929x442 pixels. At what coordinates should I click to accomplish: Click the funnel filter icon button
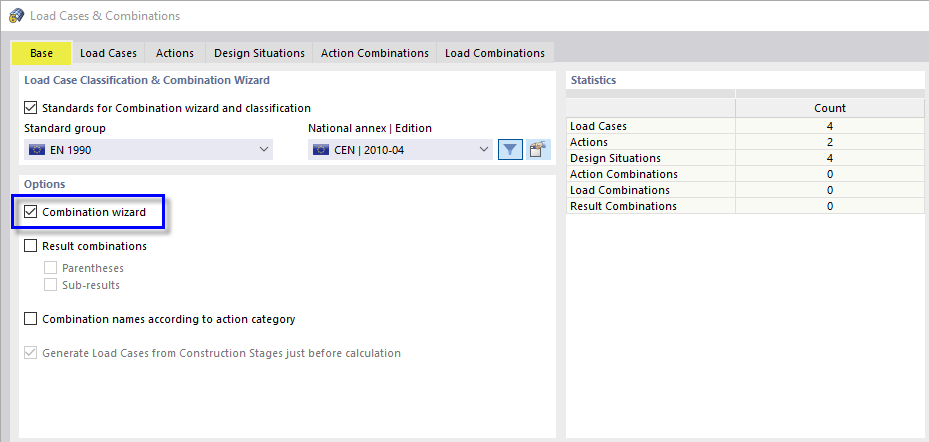point(510,150)
